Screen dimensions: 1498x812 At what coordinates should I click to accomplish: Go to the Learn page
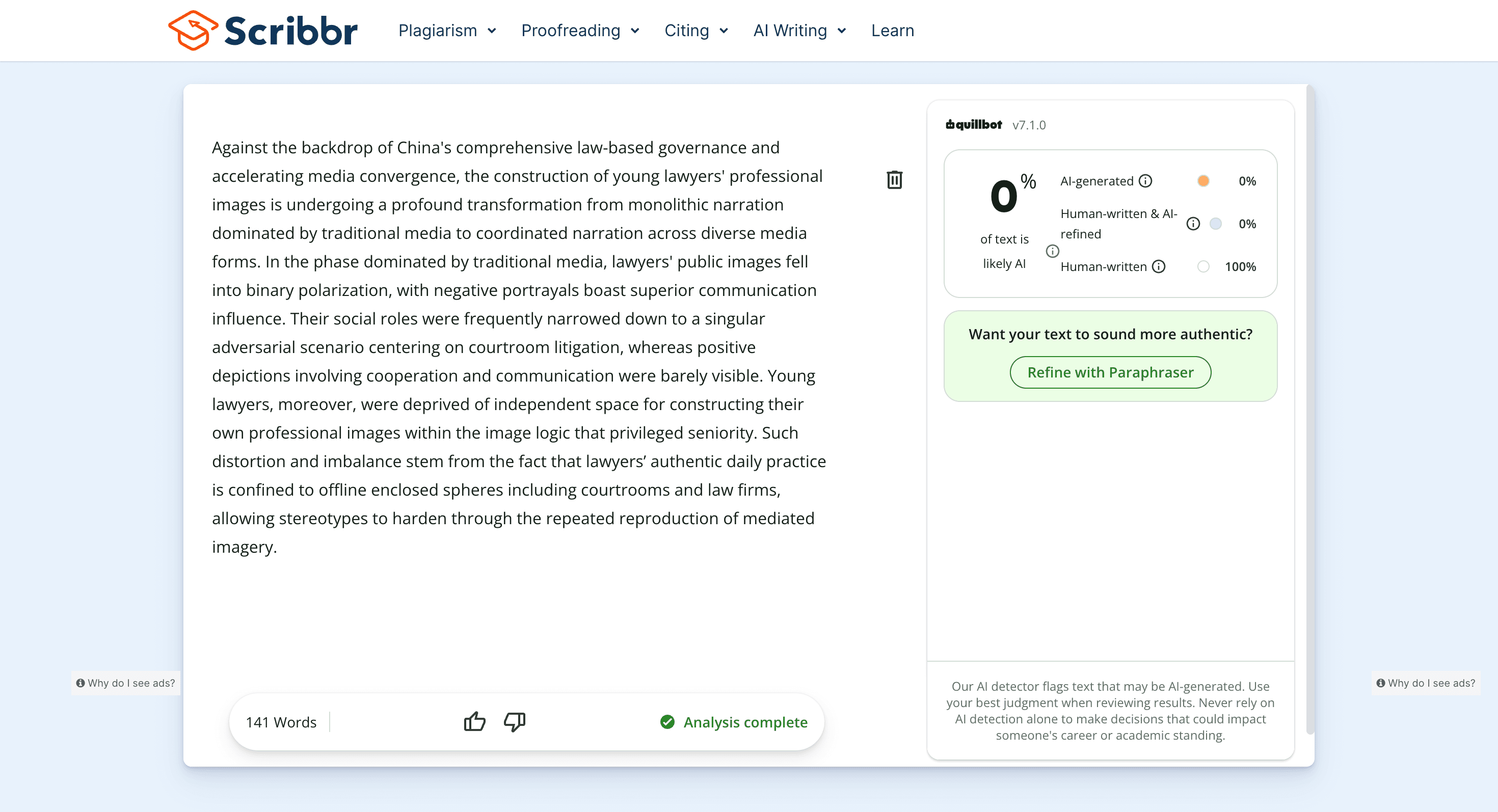892,30
